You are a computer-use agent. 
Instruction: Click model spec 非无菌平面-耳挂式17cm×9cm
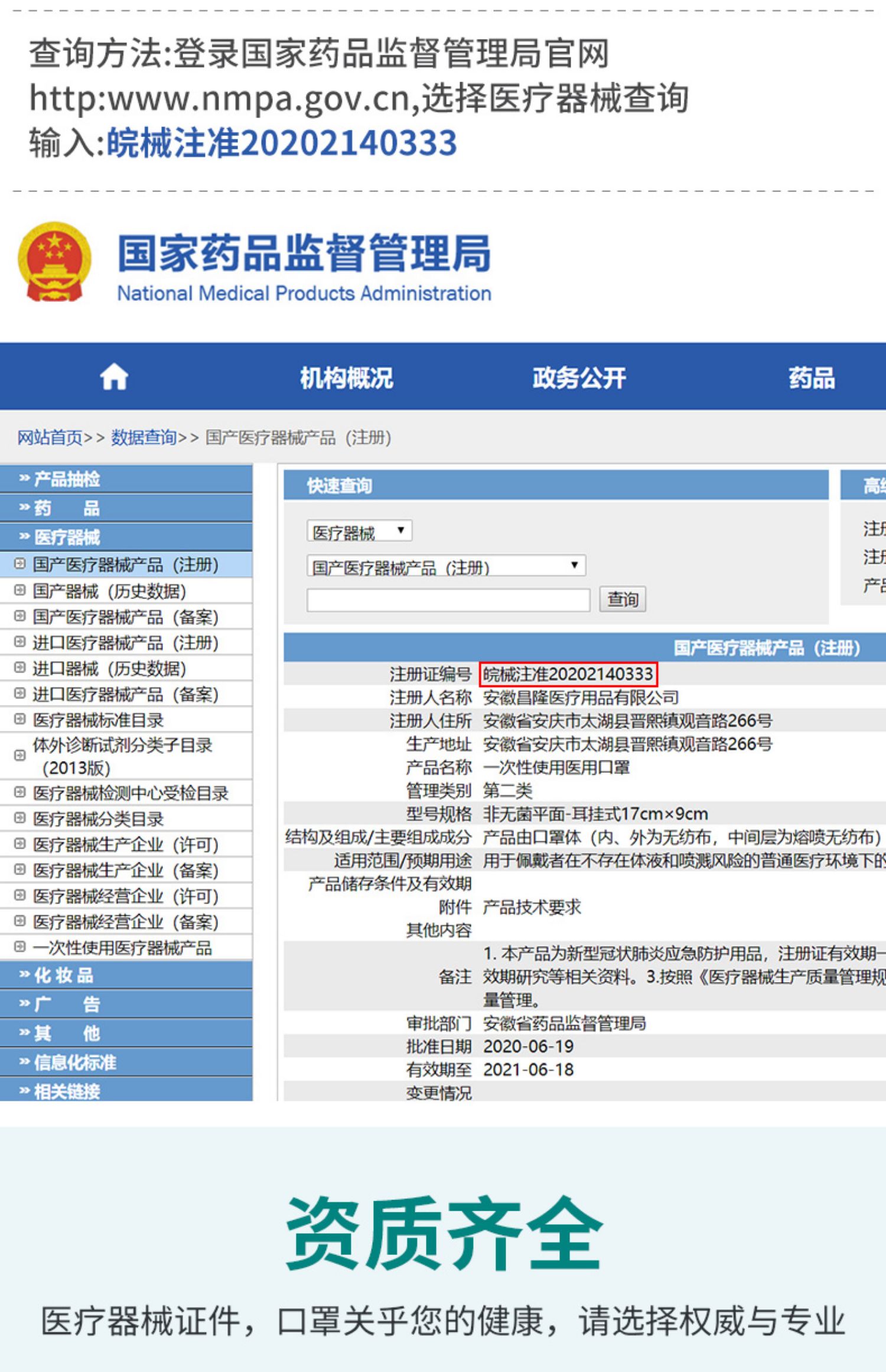click(x=595, y=814)
